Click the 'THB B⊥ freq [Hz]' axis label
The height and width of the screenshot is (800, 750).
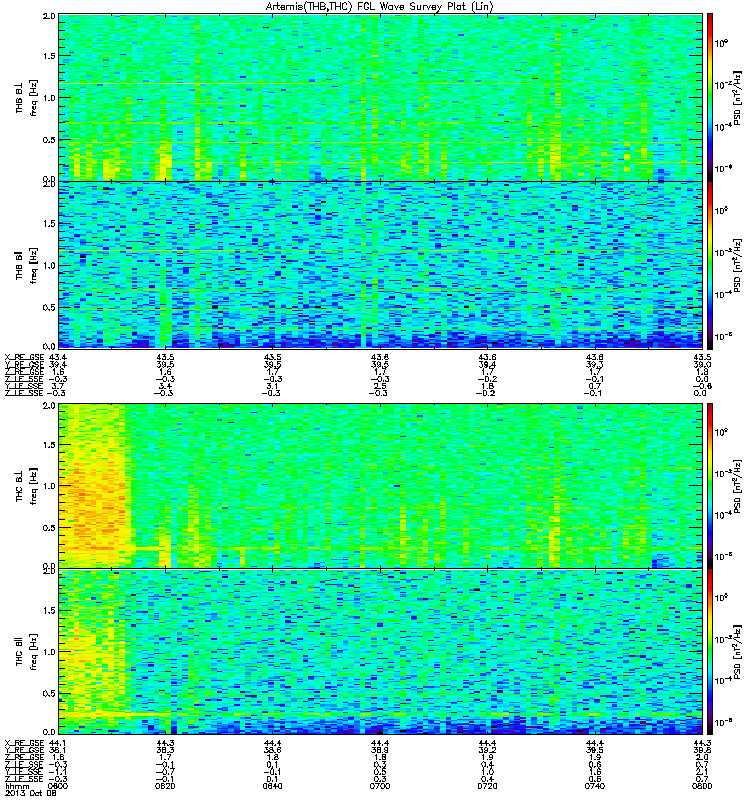pos(26,98)
